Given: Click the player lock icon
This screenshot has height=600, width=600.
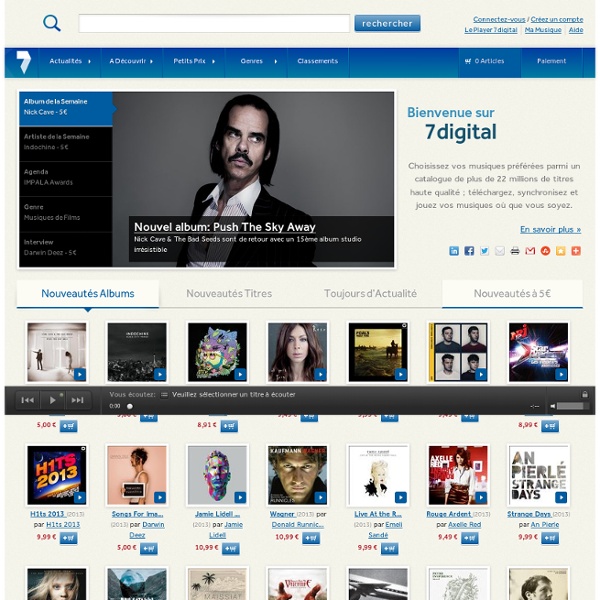Looking at the screenshot, I should pos(585,394).
